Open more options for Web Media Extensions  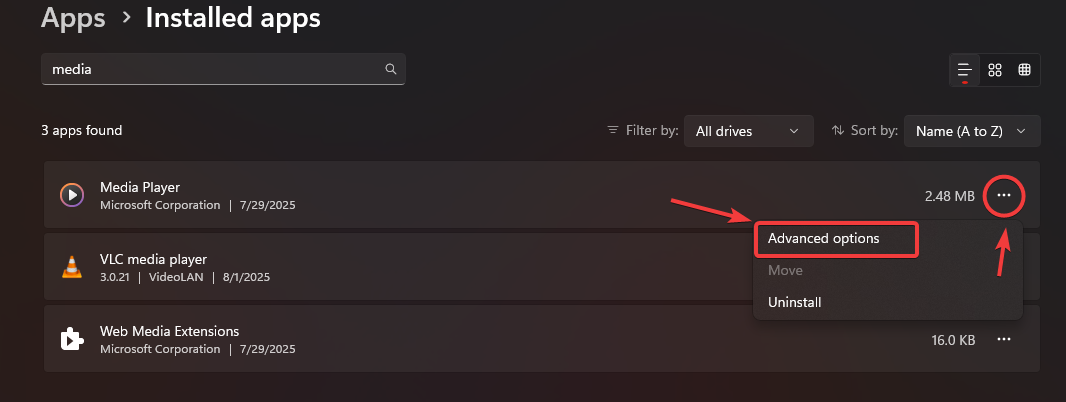click(x=1004, y=340)
